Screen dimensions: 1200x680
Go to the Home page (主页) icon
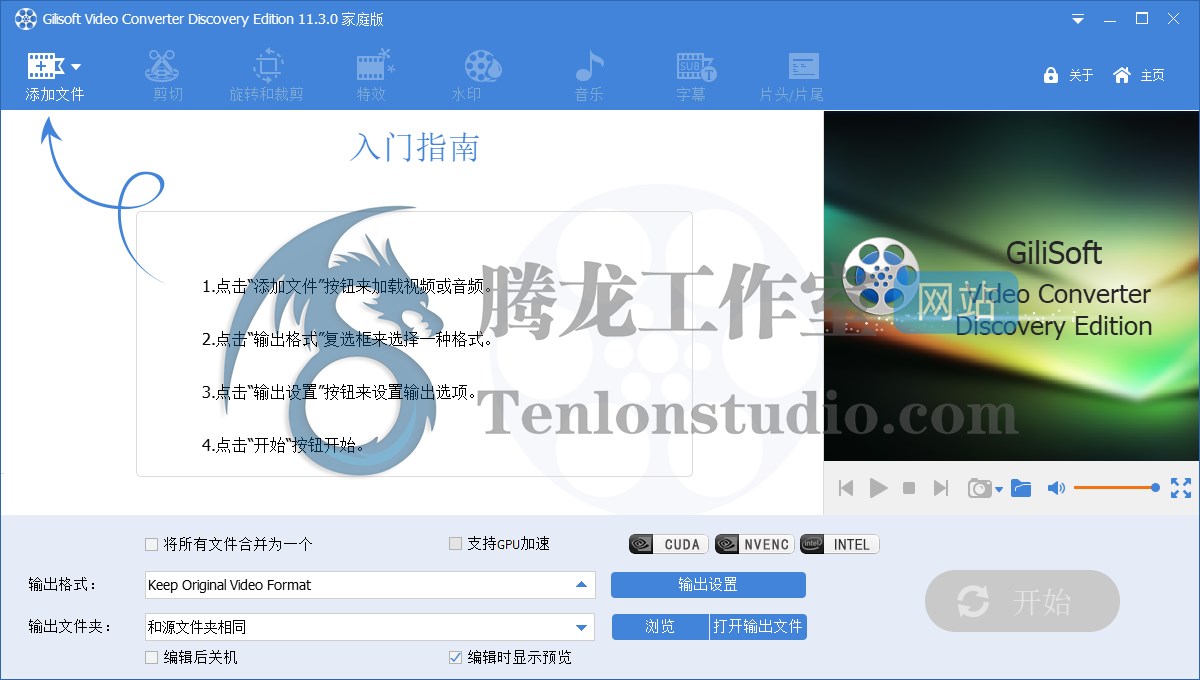[x=1122, y=75]
